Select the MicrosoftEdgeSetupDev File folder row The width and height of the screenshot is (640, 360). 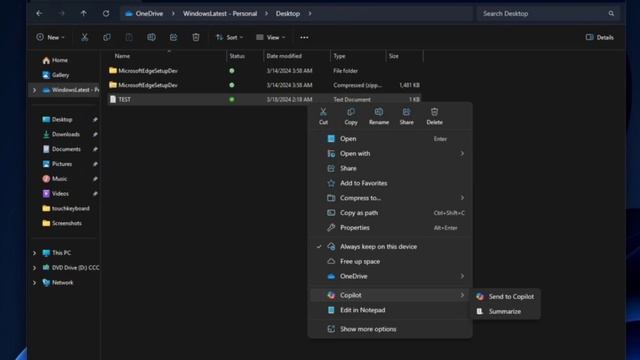(264, 71)
